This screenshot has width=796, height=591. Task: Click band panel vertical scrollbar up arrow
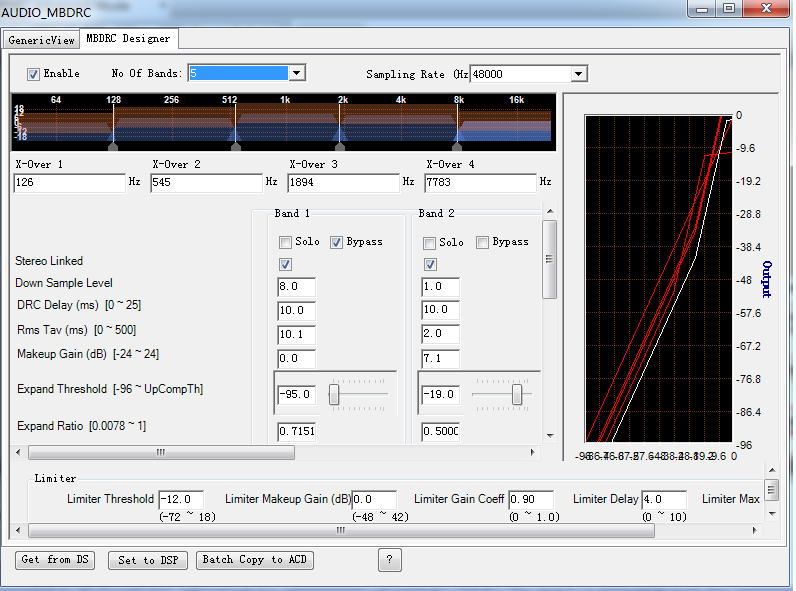click(550, 211)
